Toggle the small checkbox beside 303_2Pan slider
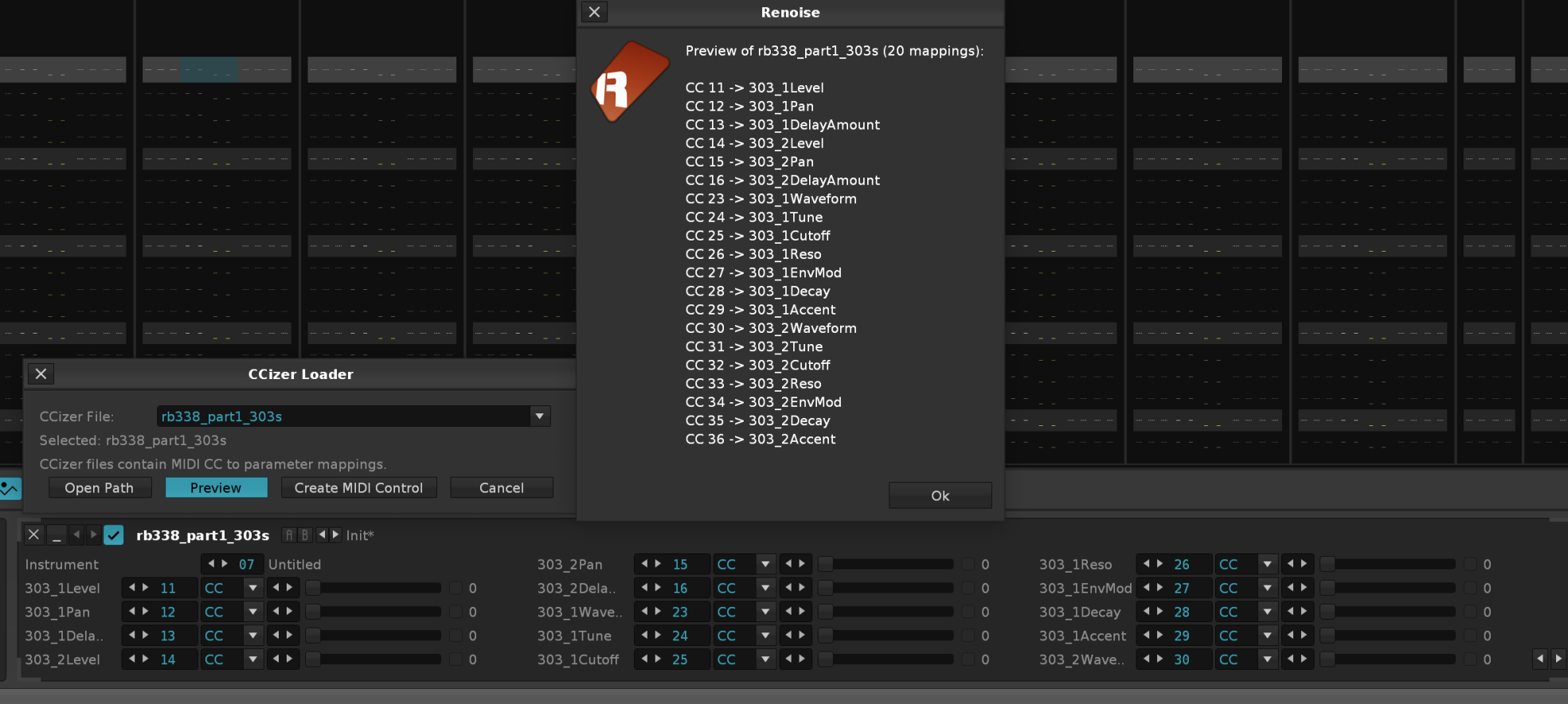1568x704 pixels. pos(968,564)
